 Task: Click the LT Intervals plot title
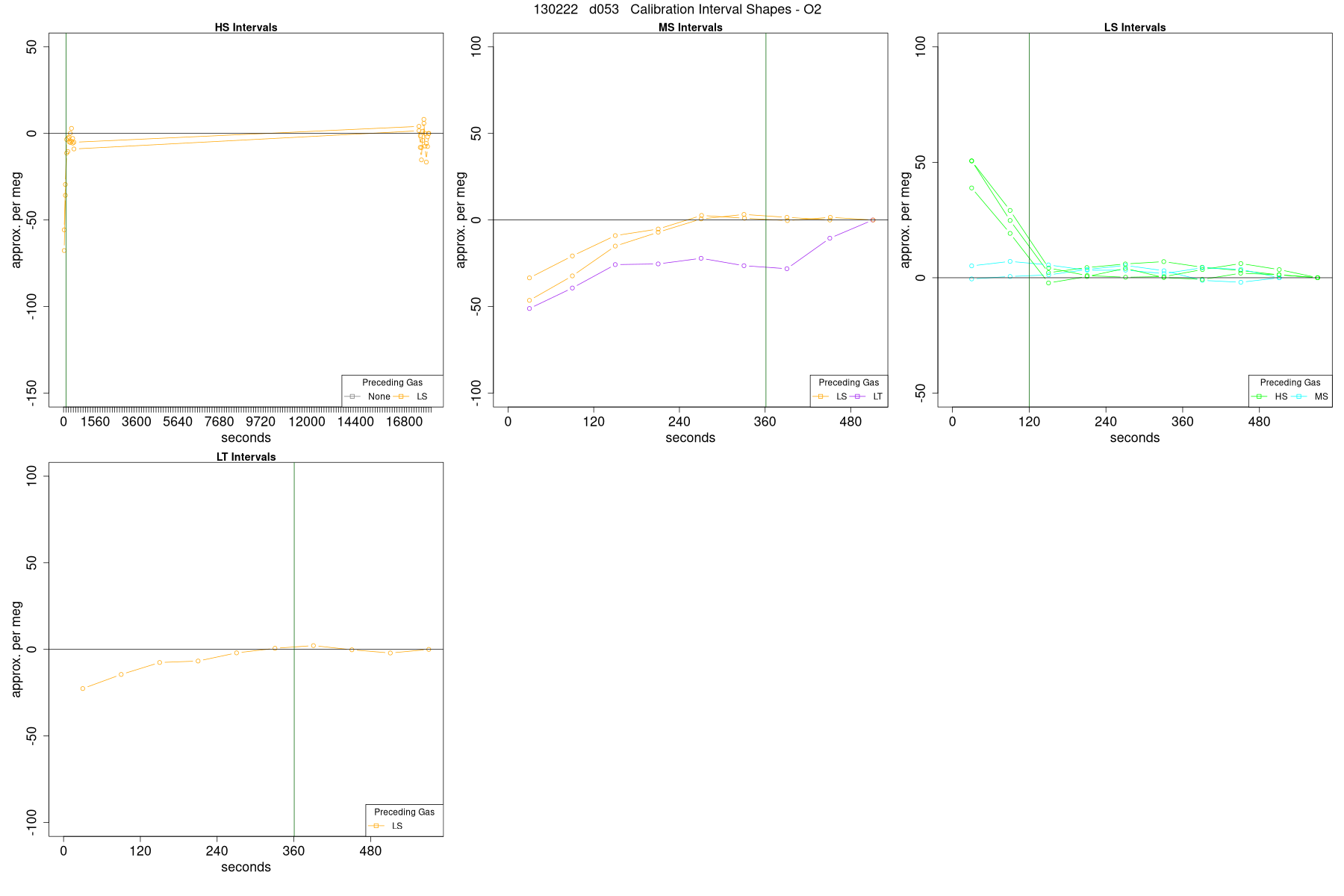pos(246,457)
